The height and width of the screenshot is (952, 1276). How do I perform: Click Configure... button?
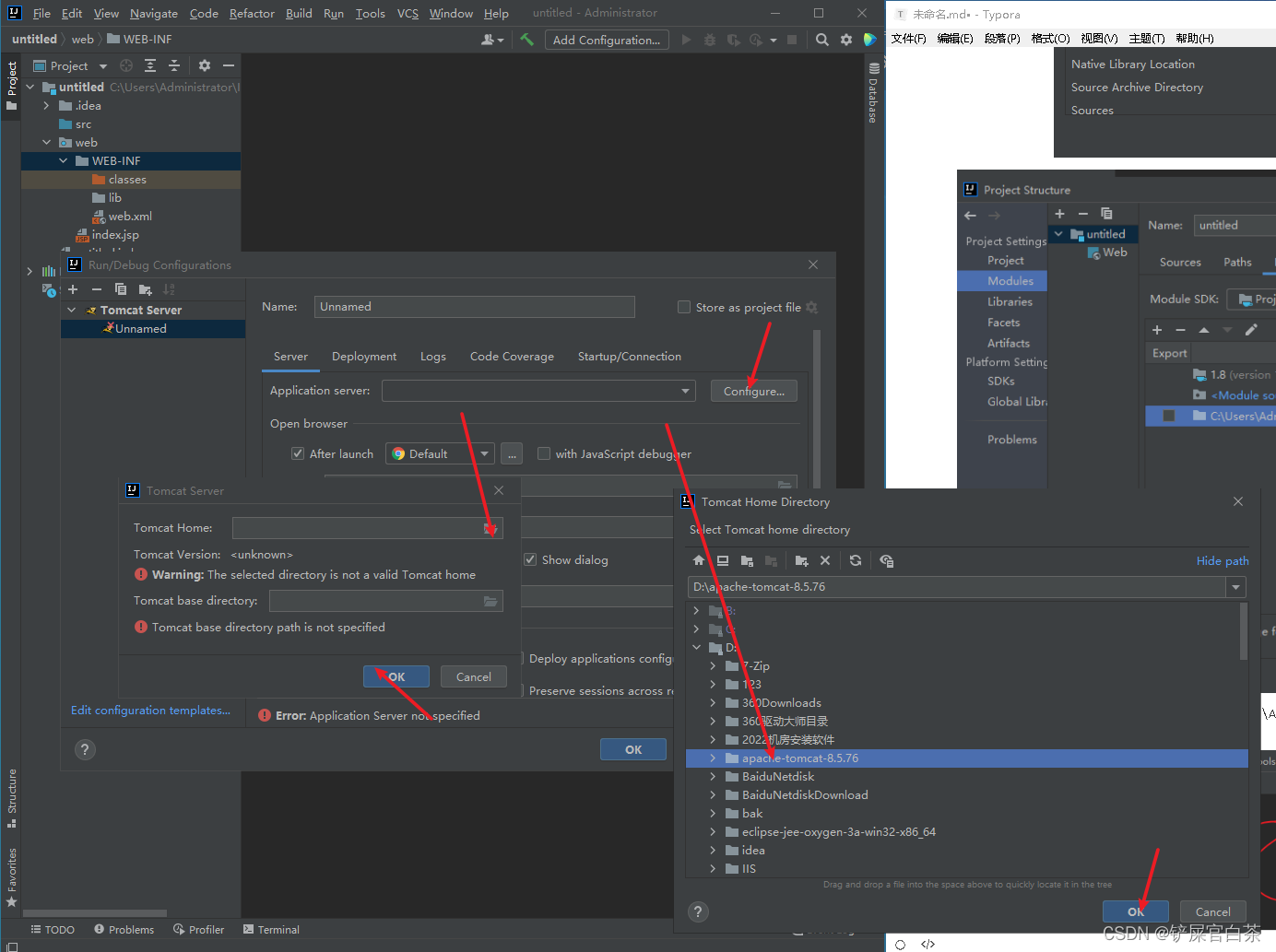[x=753, y=391]
